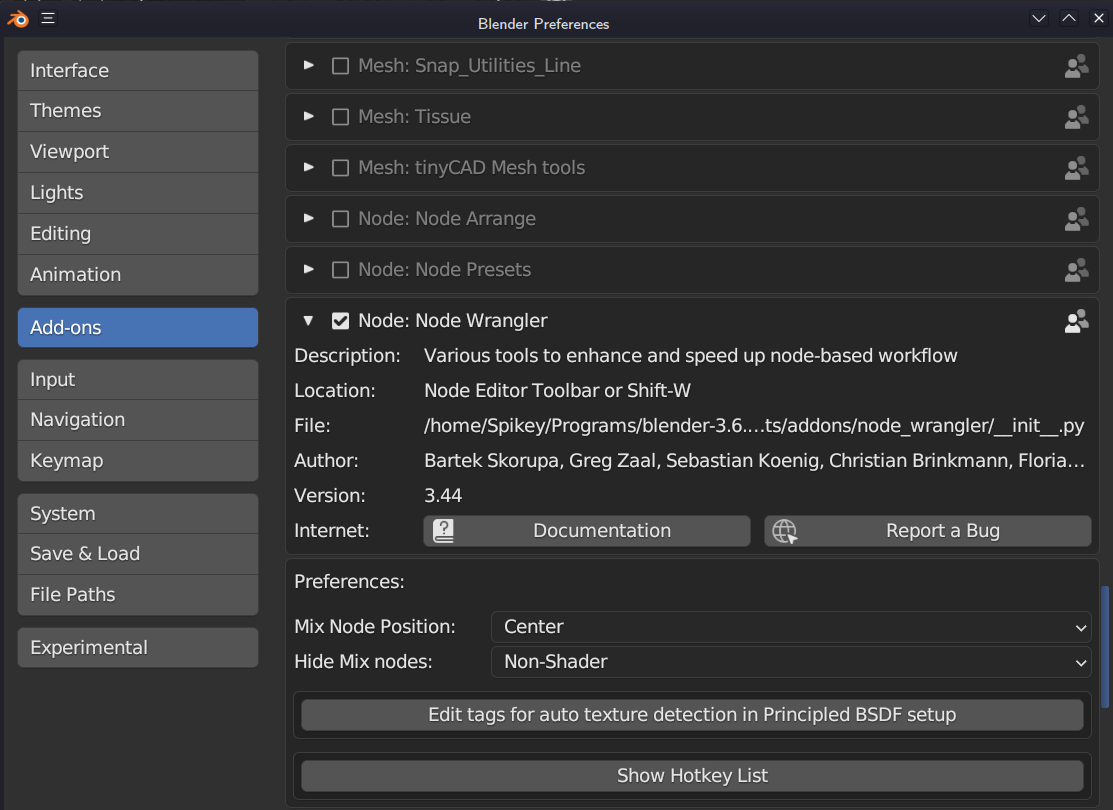Screen dimensions: 1113x810
Task: Expand the Node: Node Presets entry
Action: (309, 269)
